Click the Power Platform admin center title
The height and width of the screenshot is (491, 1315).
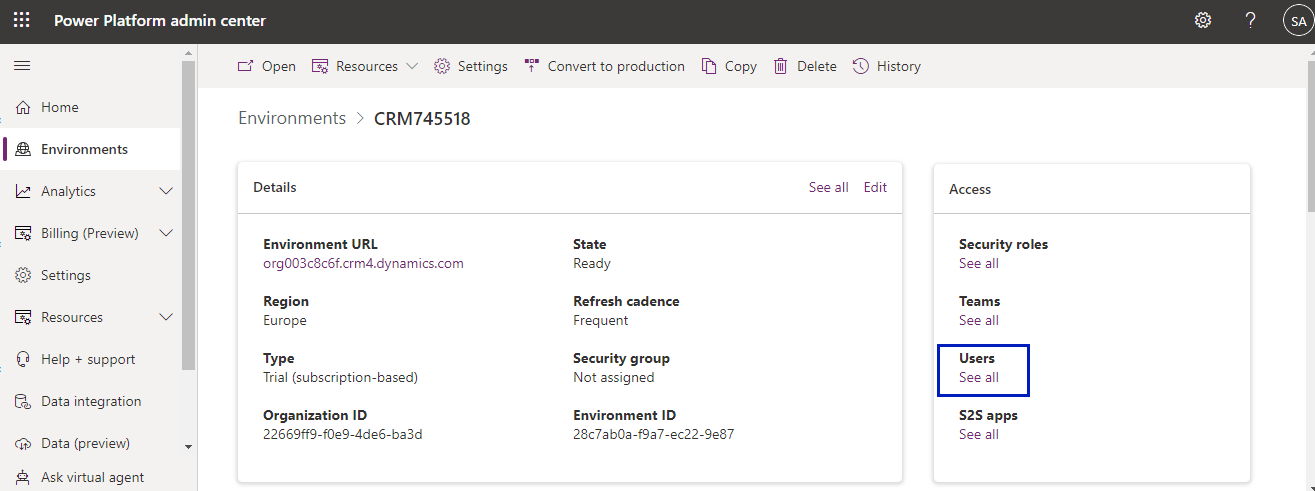pyautogui.click(x=160, y=20)
